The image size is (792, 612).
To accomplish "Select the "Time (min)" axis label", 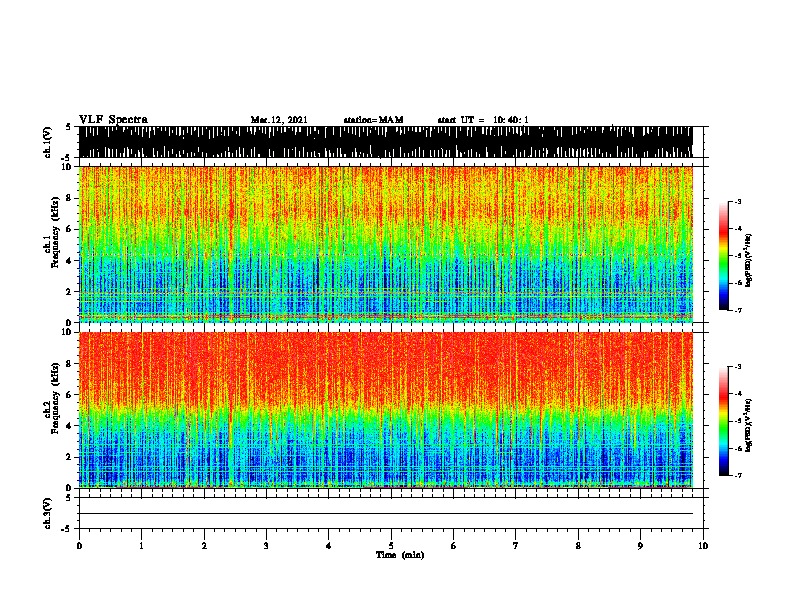I will pyautogui.click(x=400, y=555).
